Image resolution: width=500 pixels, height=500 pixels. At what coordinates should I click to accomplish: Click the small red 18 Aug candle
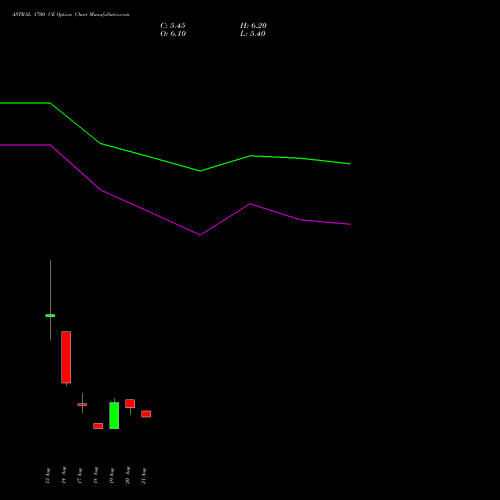pyautogui.click(x=98, y=426)
